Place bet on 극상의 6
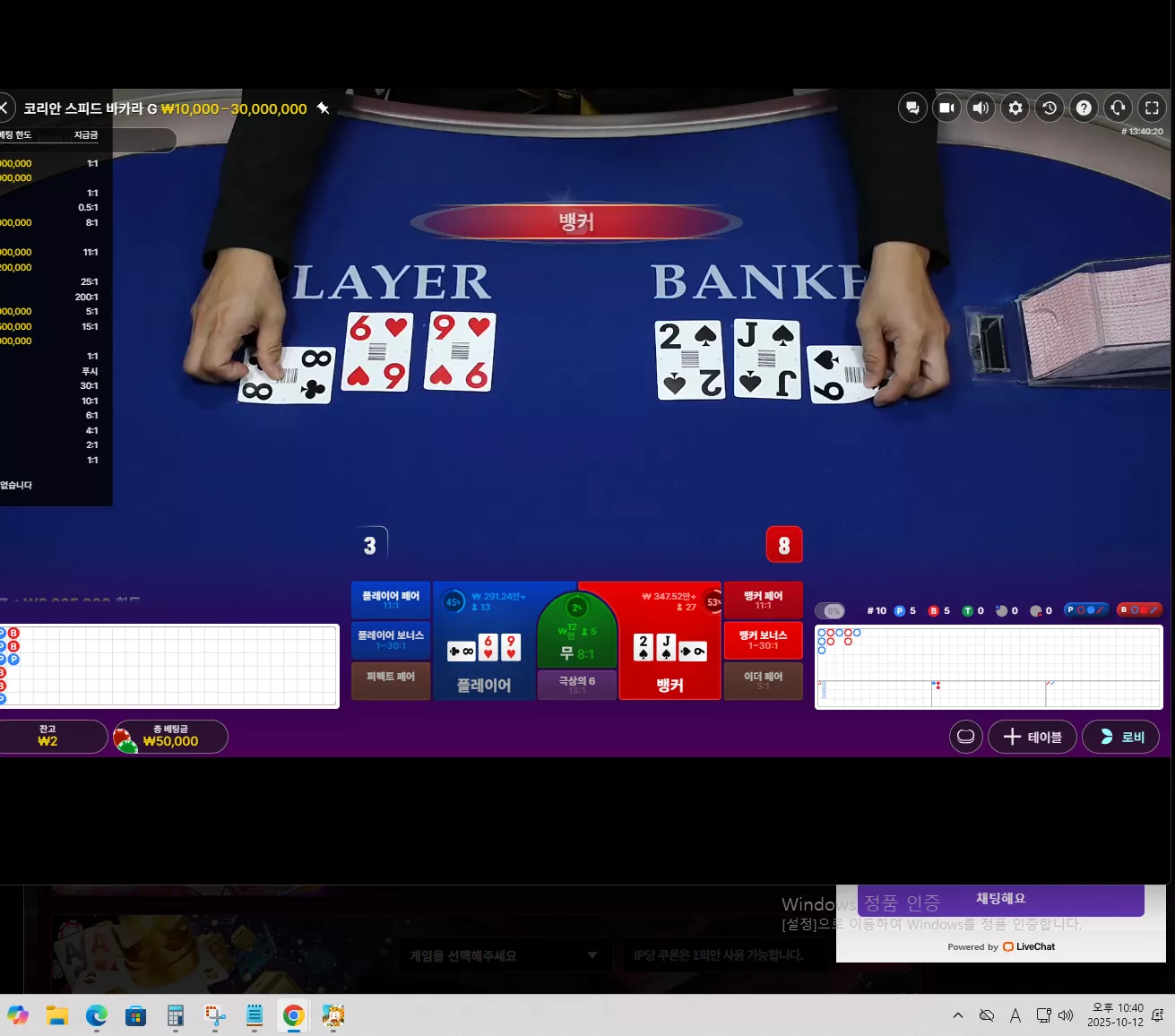The height and width of the screenshot is (1036, 1175). pos(577,685)
